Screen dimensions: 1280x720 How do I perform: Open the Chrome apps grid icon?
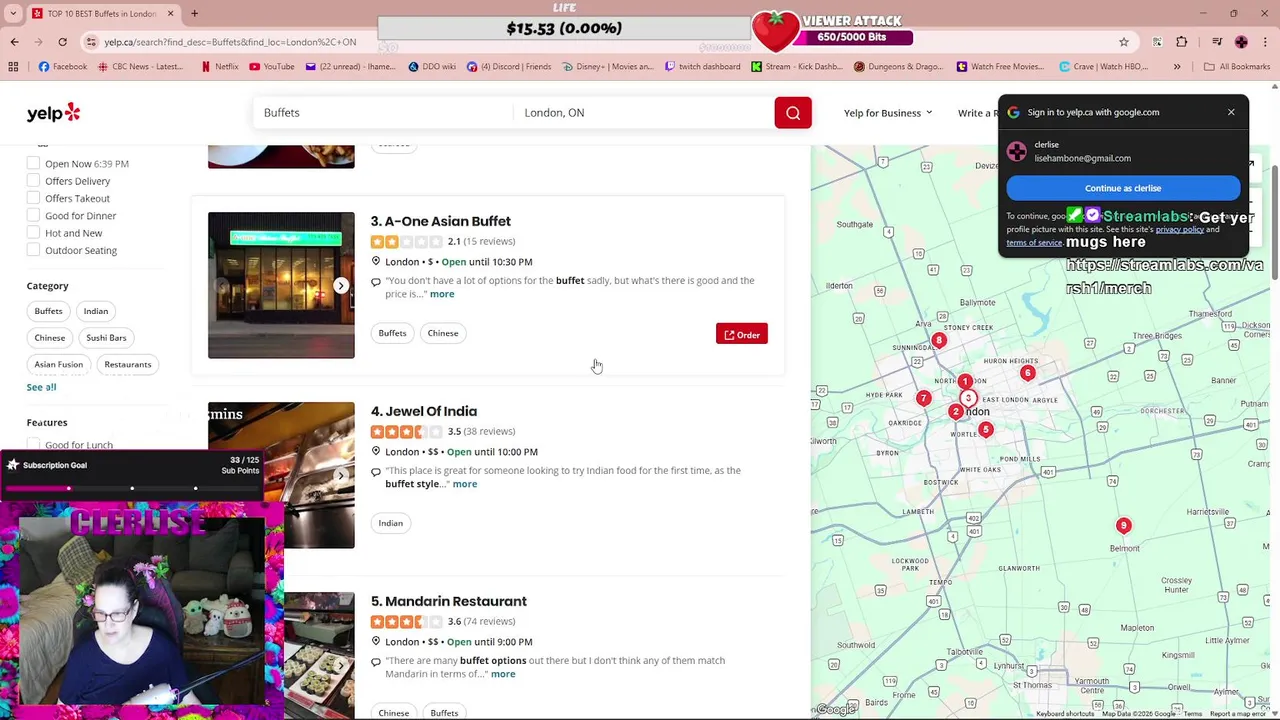[x=13, y=67]
